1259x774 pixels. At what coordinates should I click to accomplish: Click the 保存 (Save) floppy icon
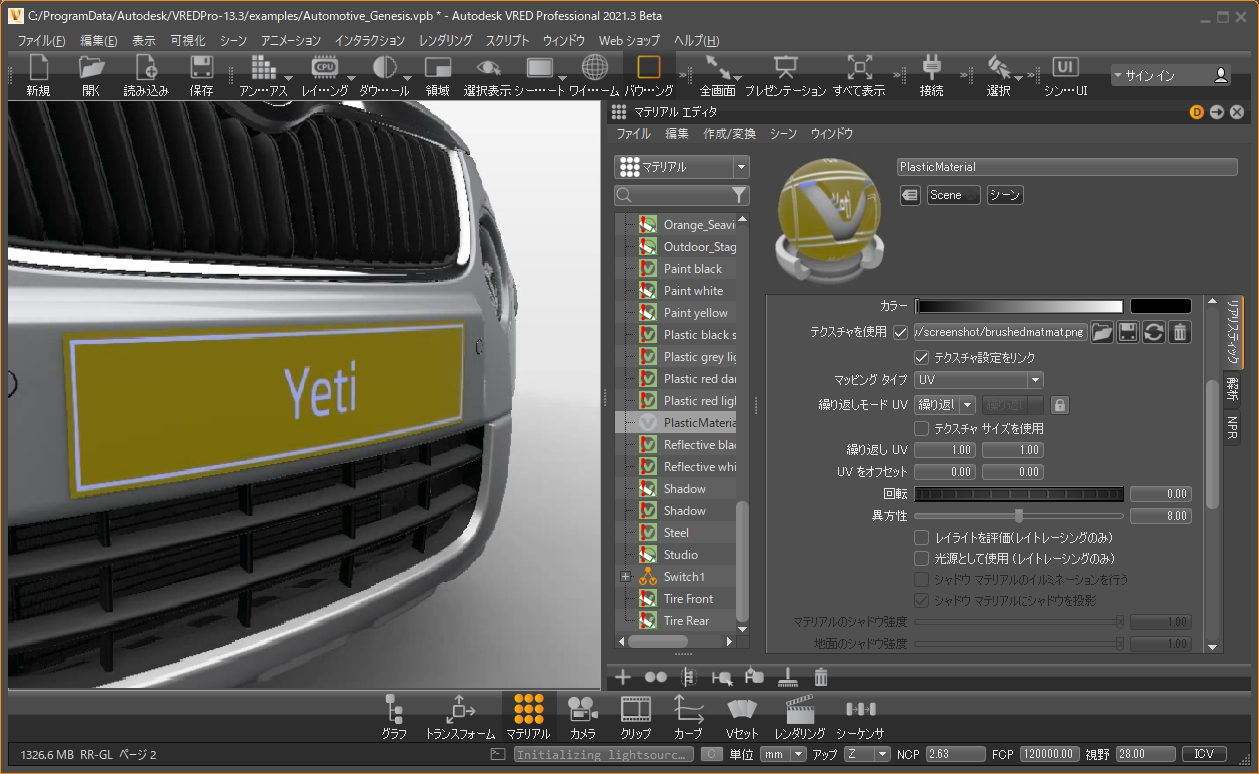201,68
